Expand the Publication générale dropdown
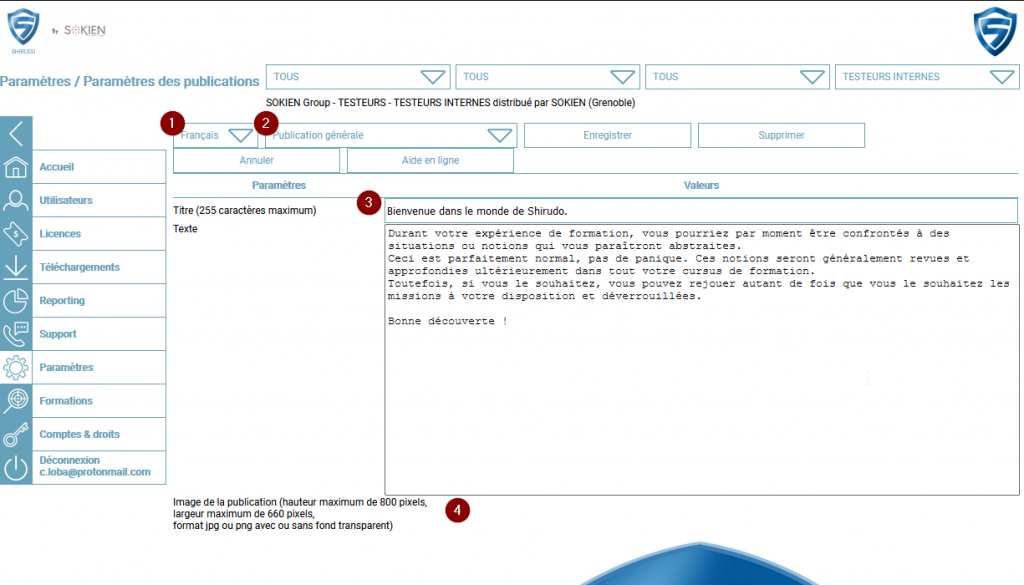1024x585 pixels. coord(391,136)
